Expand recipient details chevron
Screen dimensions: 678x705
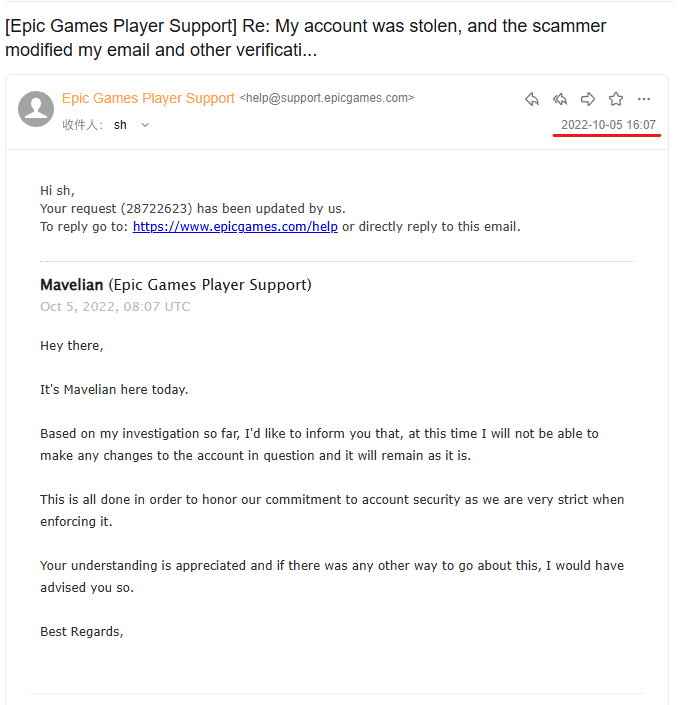(145, 125)
